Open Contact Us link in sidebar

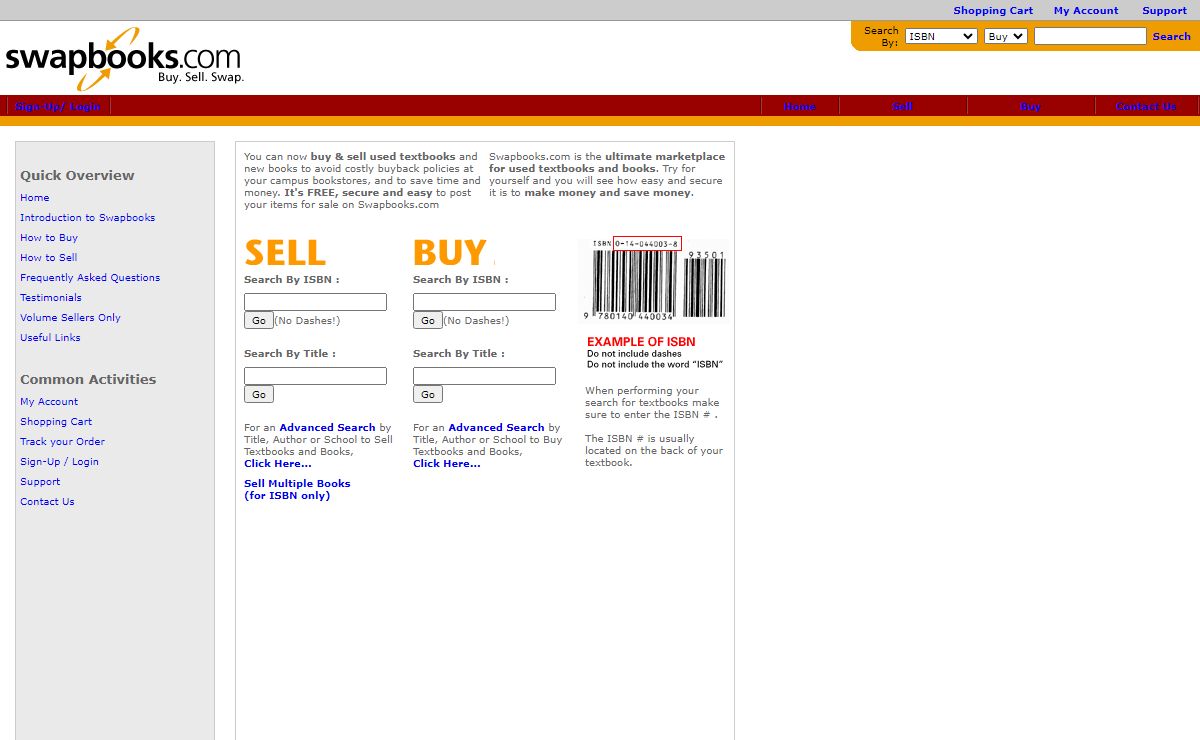click(47, 501)
